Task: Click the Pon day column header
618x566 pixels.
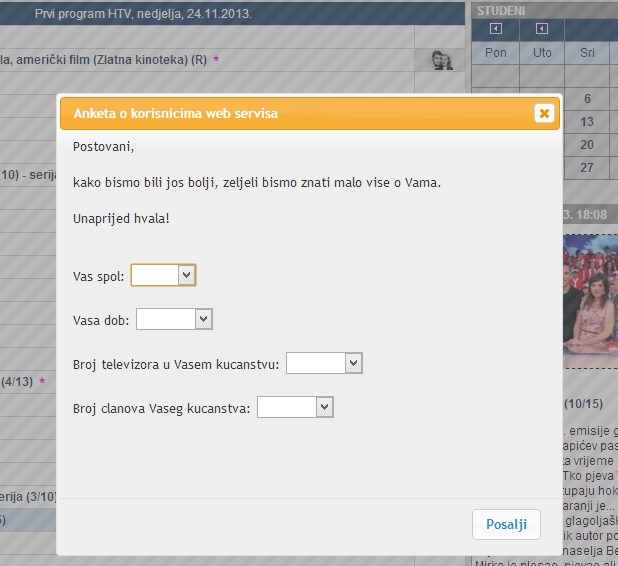Action: [x=495, y=52]
